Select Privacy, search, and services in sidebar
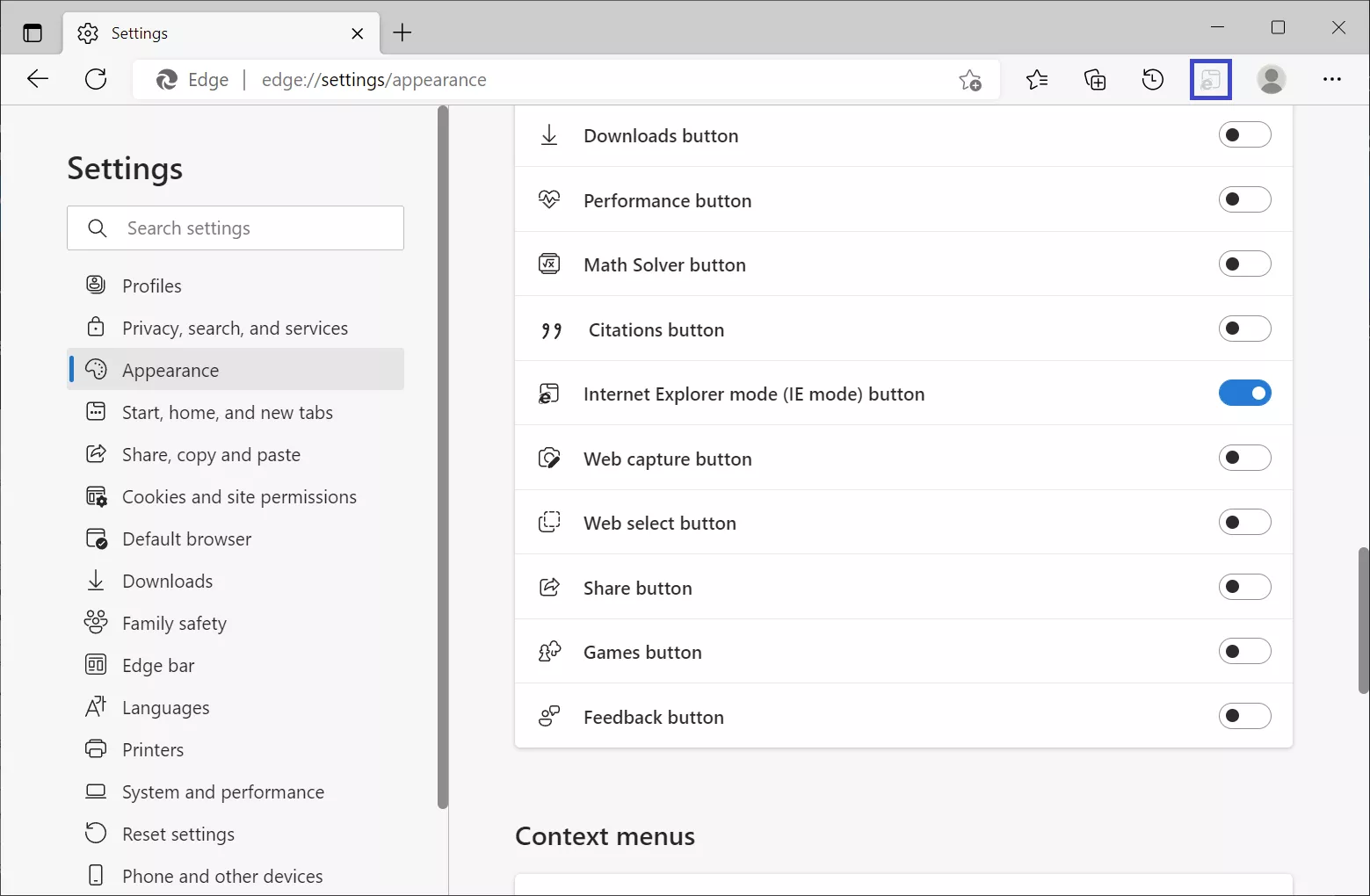This screenshot has width=1370, height=896. pyautogui.click(x=235, y=329)
